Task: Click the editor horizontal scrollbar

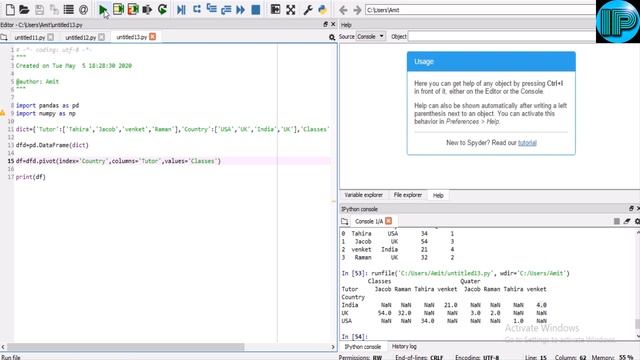Action: point(126,347)
